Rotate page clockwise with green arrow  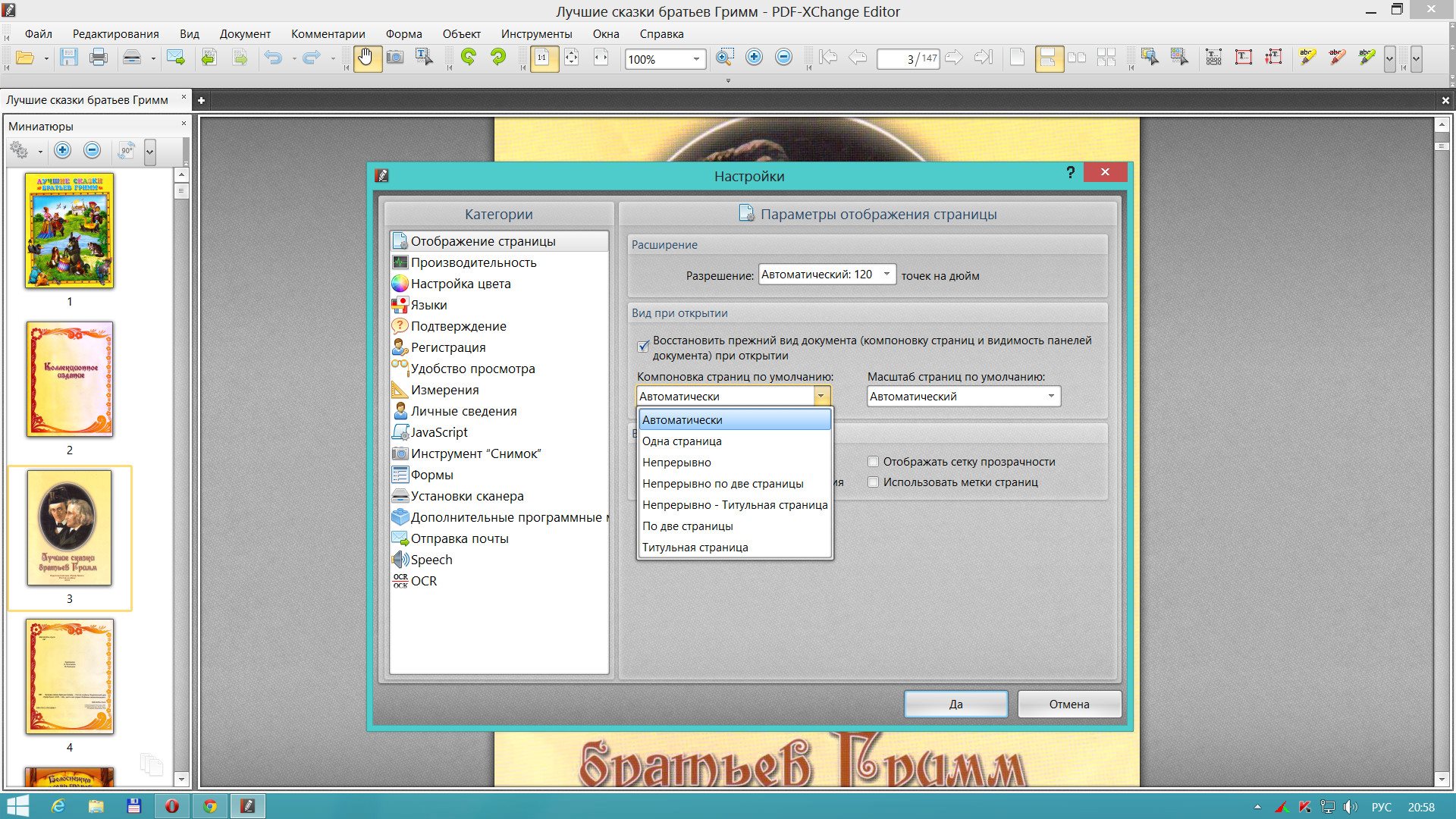(498, 58)
